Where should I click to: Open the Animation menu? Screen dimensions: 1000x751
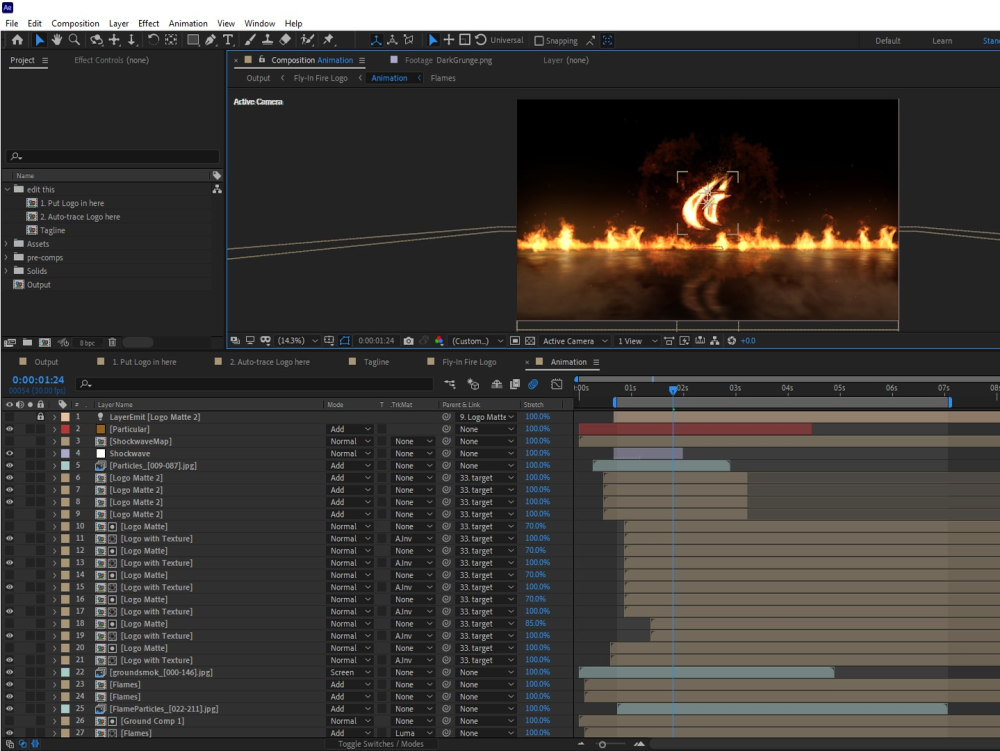188,24
